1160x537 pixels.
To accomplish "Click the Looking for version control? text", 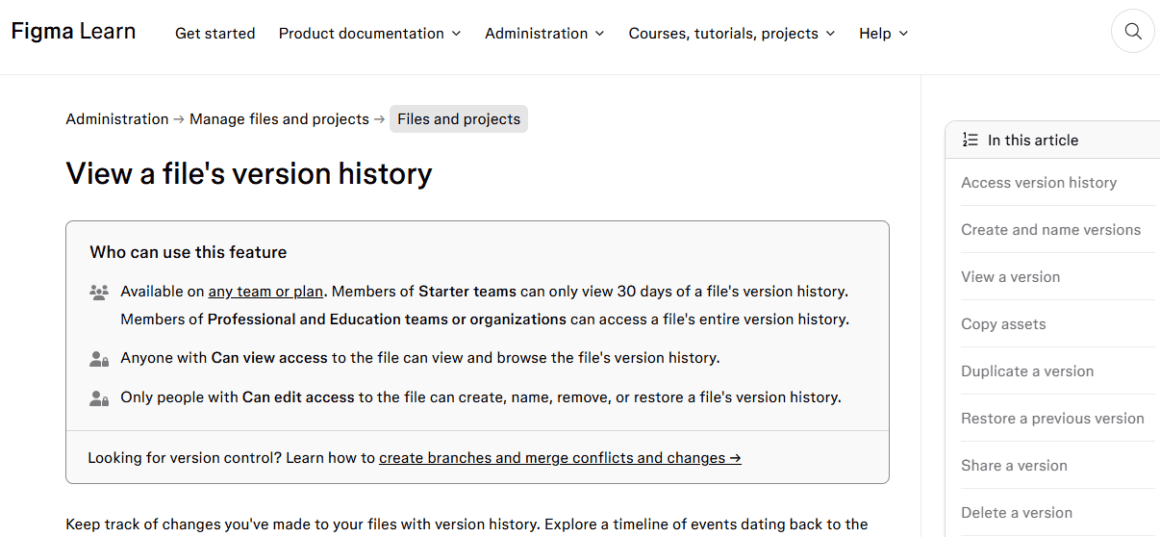I will (184, 458).
